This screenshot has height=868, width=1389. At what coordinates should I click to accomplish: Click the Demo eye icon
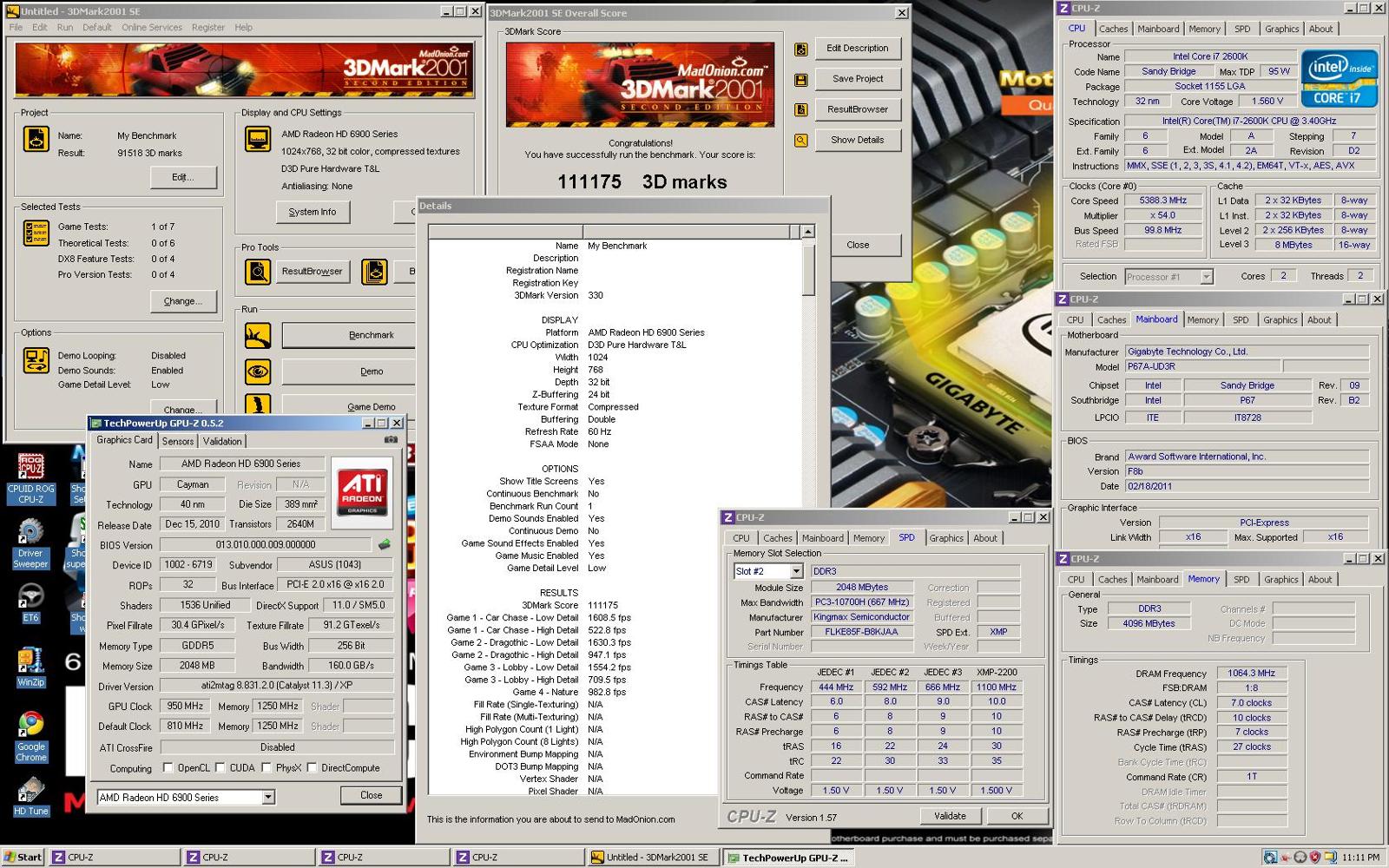click(x=258, y=372)
